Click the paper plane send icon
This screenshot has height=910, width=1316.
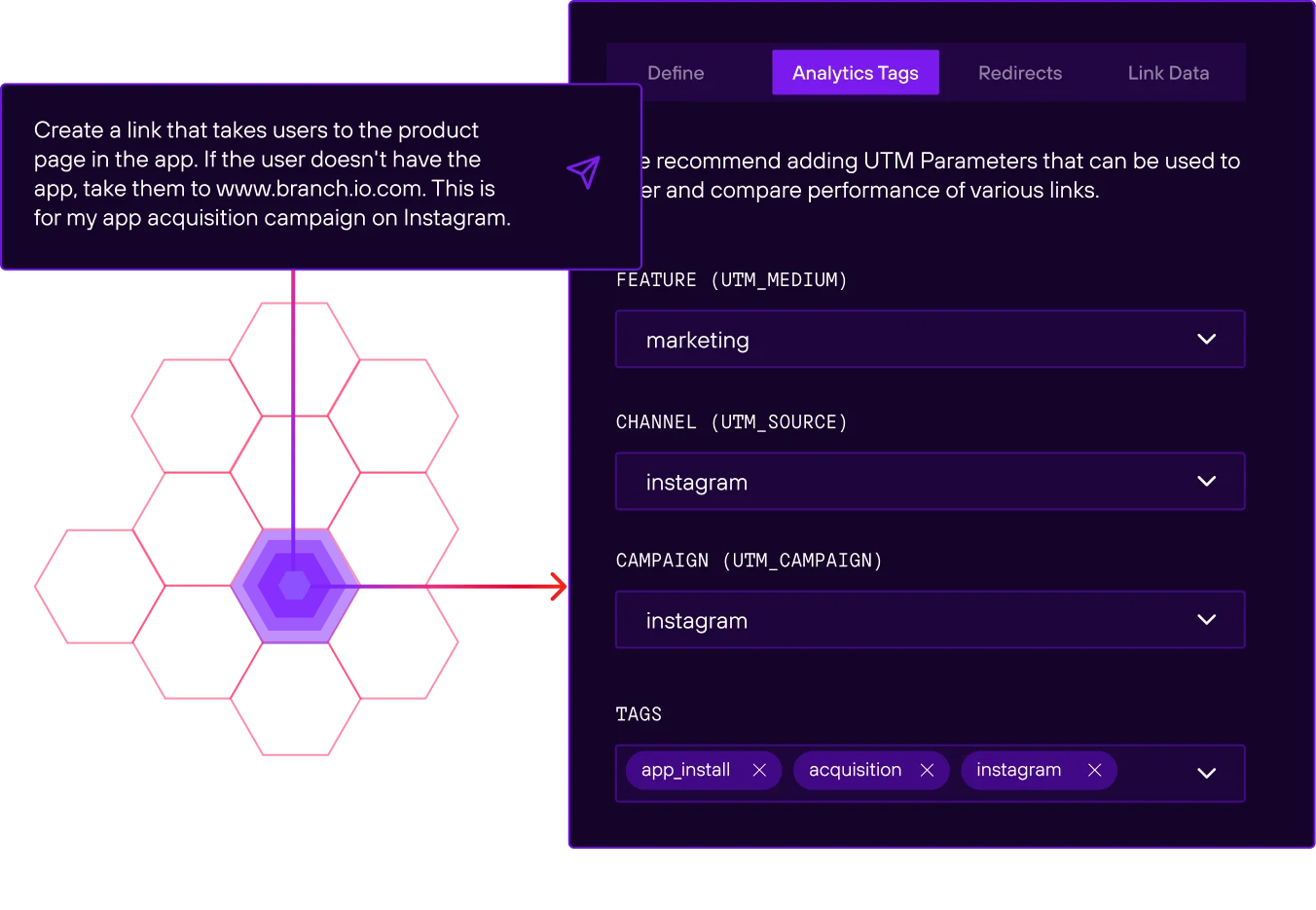click(x=582, y=172)
